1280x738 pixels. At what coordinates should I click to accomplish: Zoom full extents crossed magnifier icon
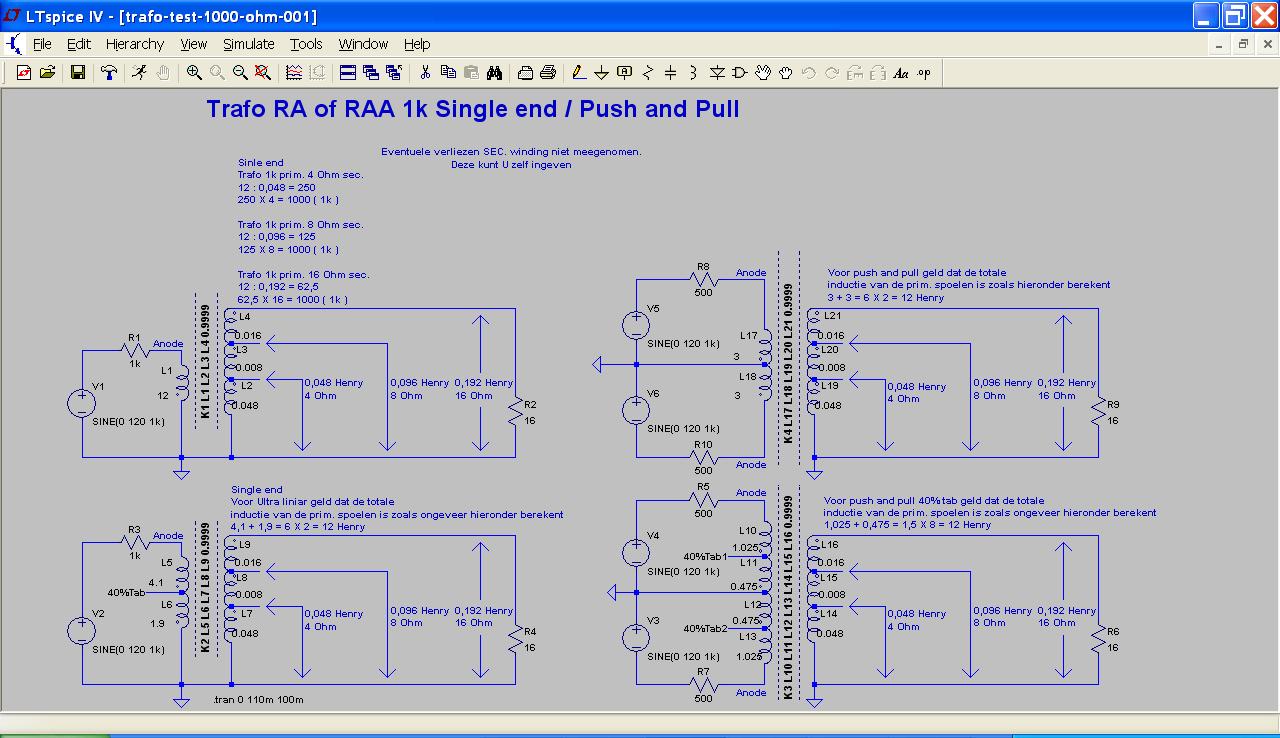262,72
